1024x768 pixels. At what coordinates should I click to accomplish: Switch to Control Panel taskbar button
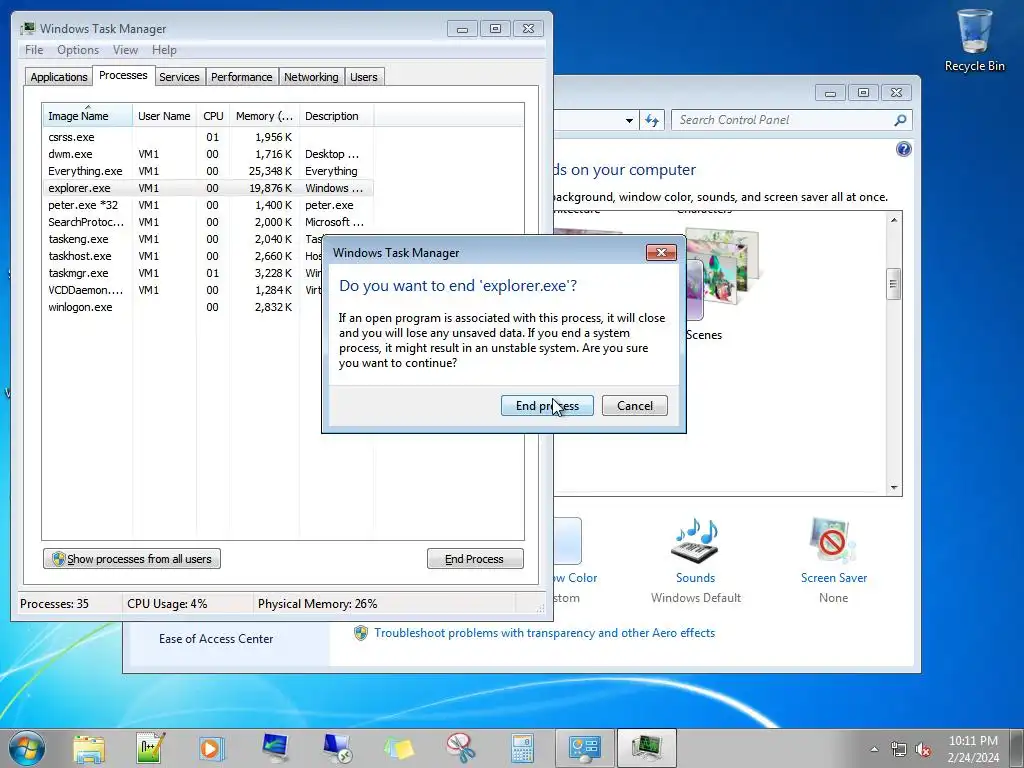pos(584,748)
